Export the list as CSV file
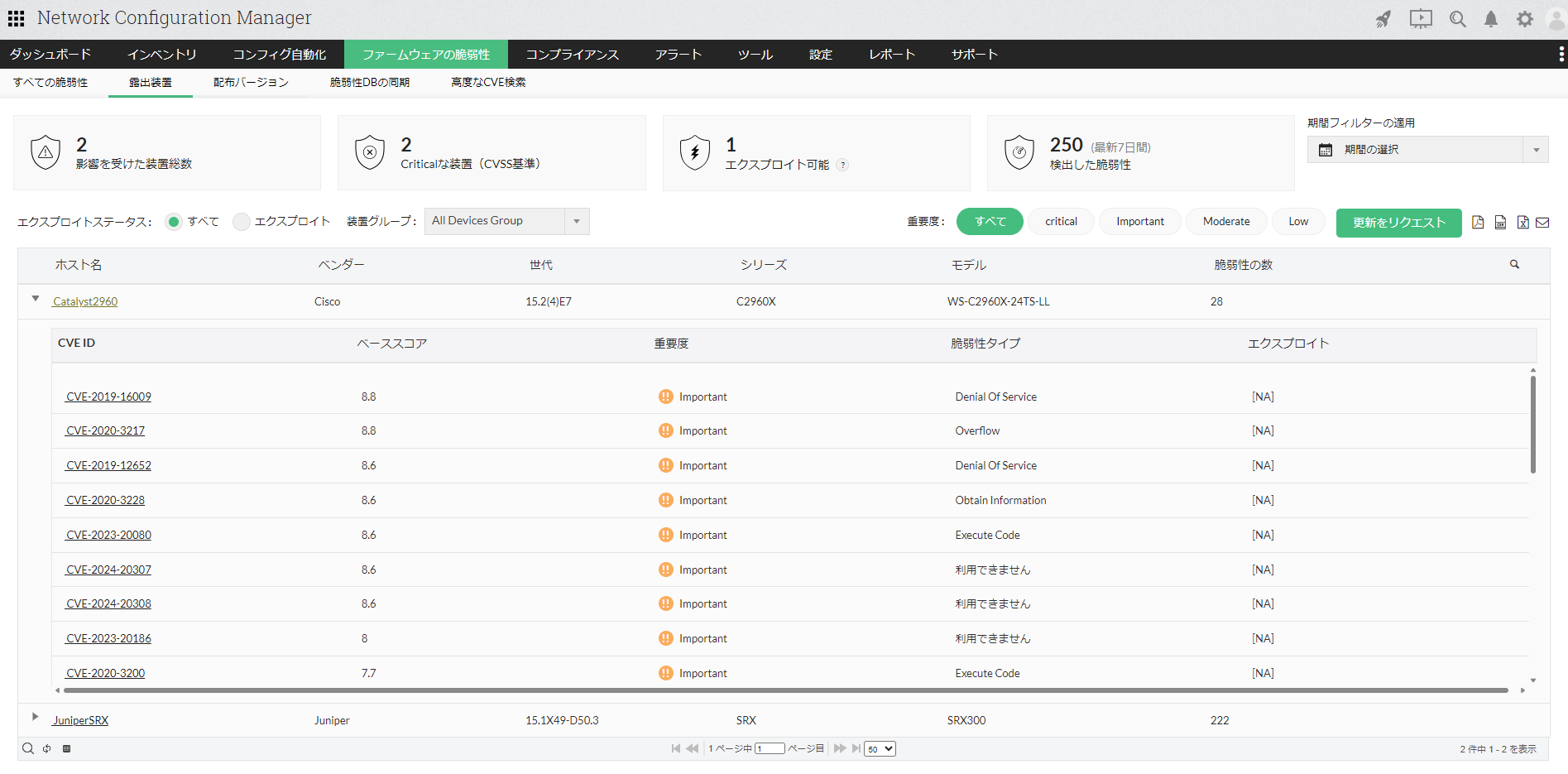This screenshot has height=774, width=1568. tap(1500, 222)
